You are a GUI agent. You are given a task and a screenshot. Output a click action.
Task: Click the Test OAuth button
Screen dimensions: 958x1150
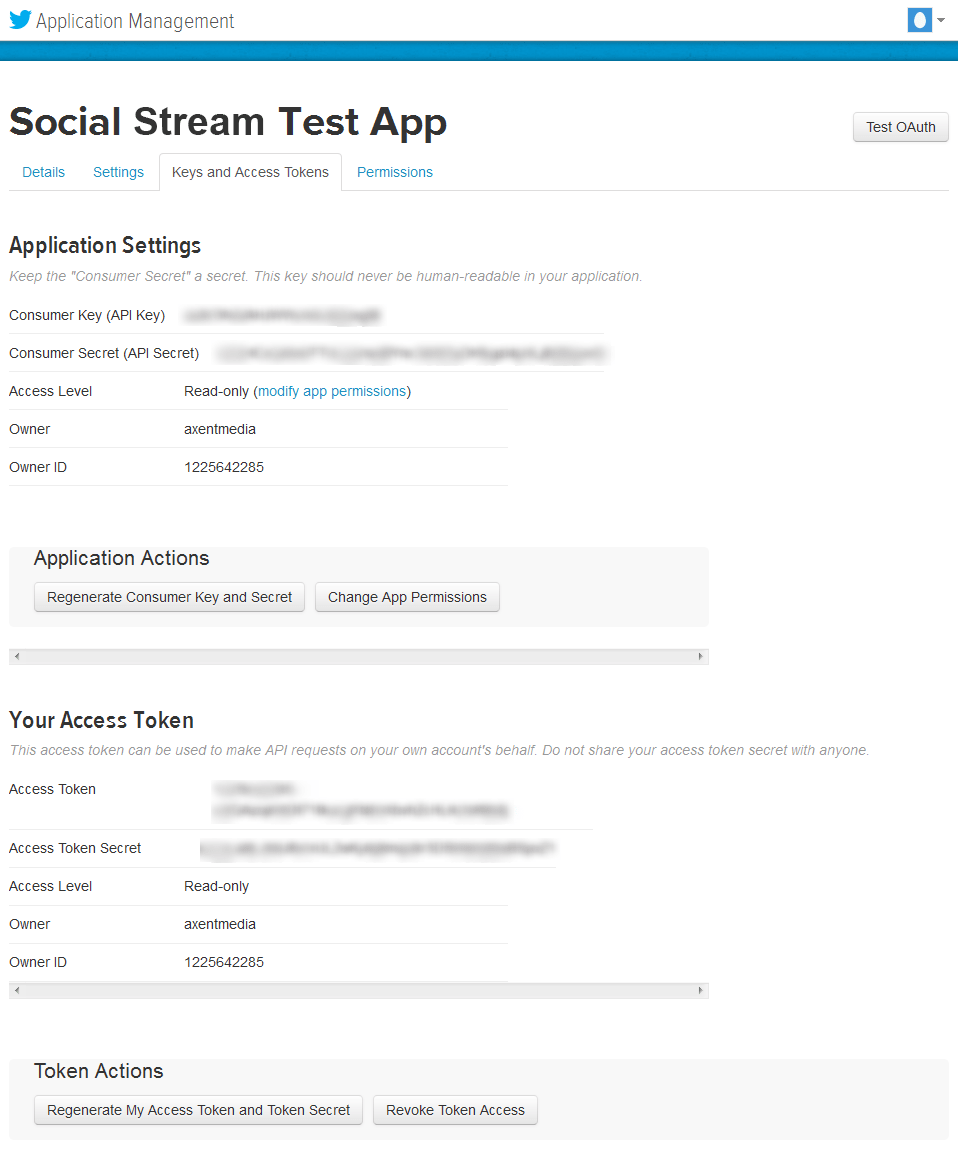[900, 127]
